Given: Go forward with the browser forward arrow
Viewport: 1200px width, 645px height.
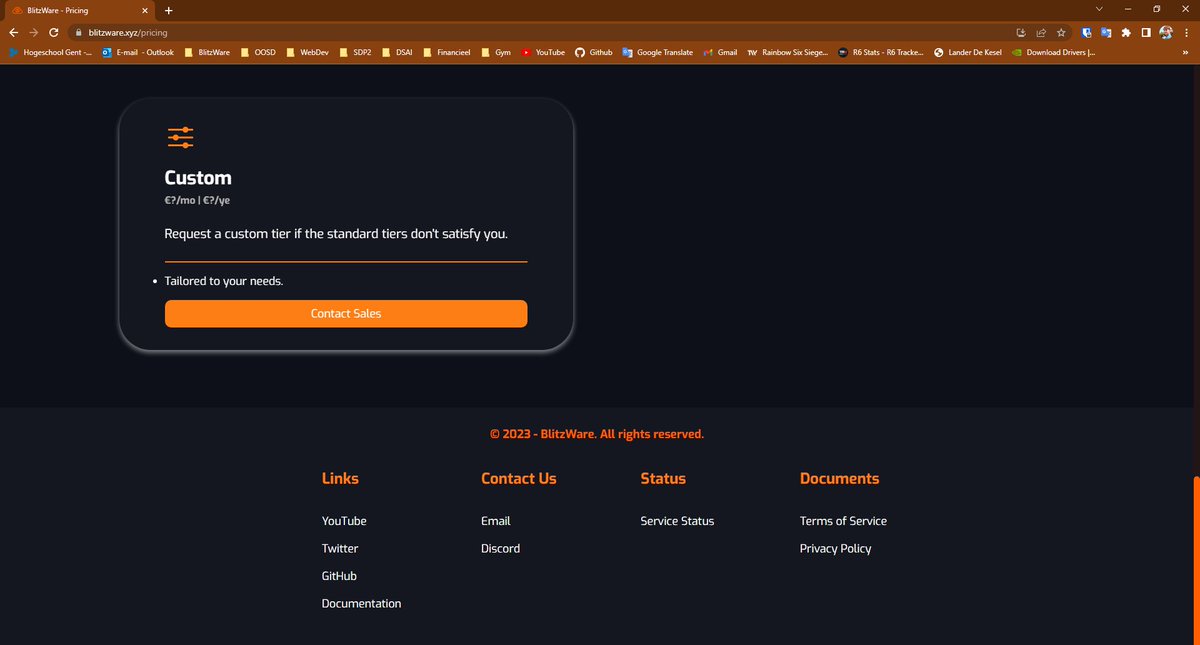Looking at the screenshot, I should point(33,32).
